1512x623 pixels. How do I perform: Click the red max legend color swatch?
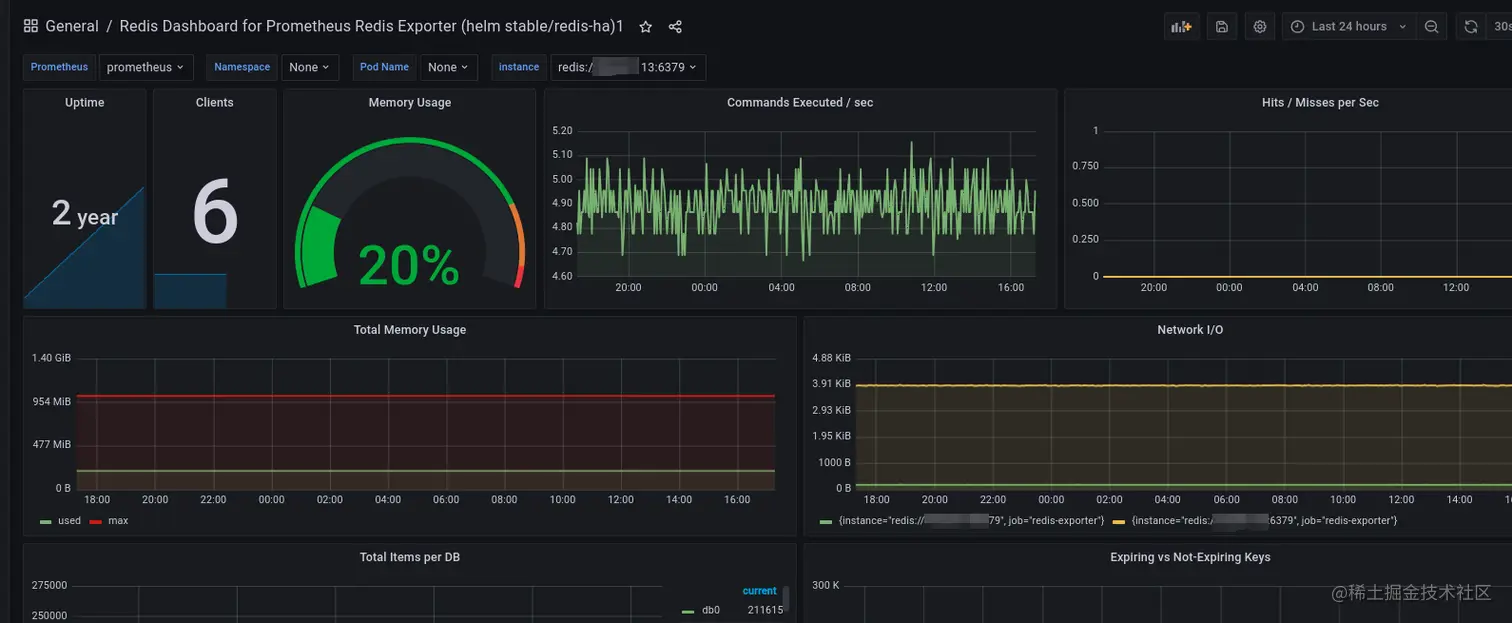pyautogui.click(x=96, y=522)
